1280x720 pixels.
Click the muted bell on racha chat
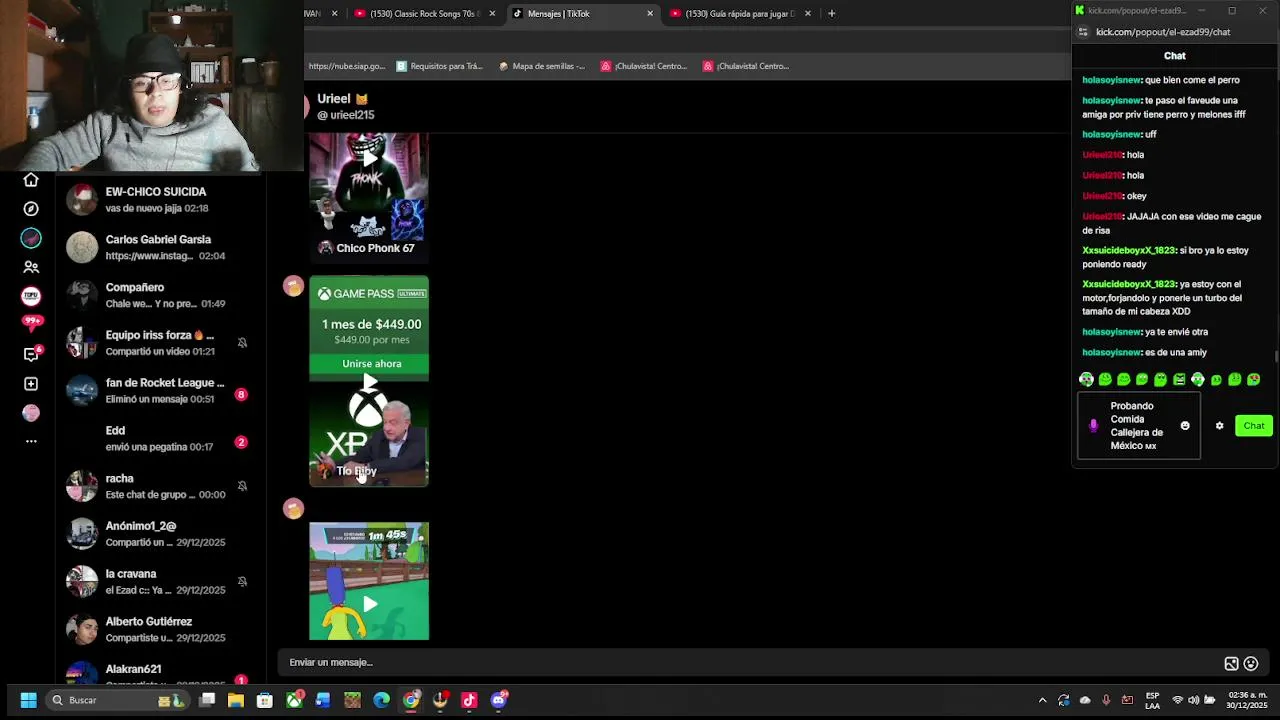[242, 486]
